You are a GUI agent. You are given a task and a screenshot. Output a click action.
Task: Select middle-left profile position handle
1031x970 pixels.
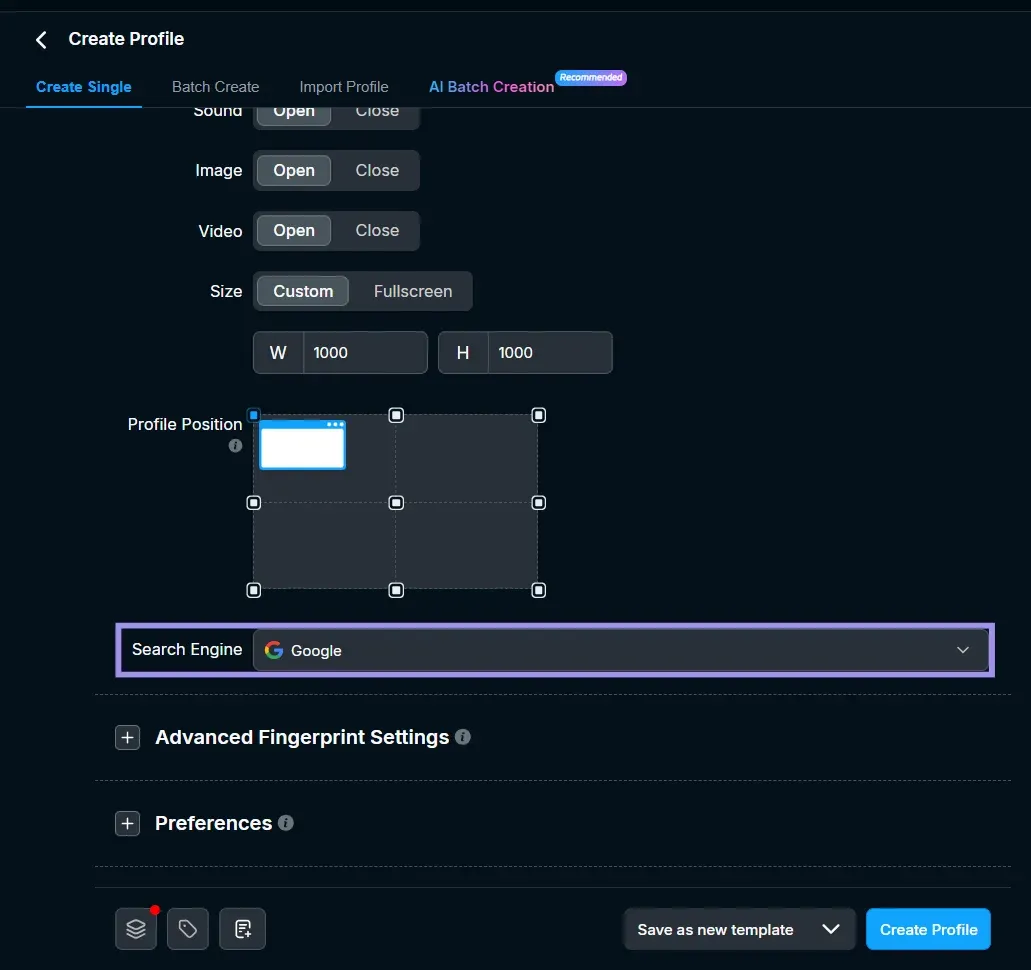[254, 502]
